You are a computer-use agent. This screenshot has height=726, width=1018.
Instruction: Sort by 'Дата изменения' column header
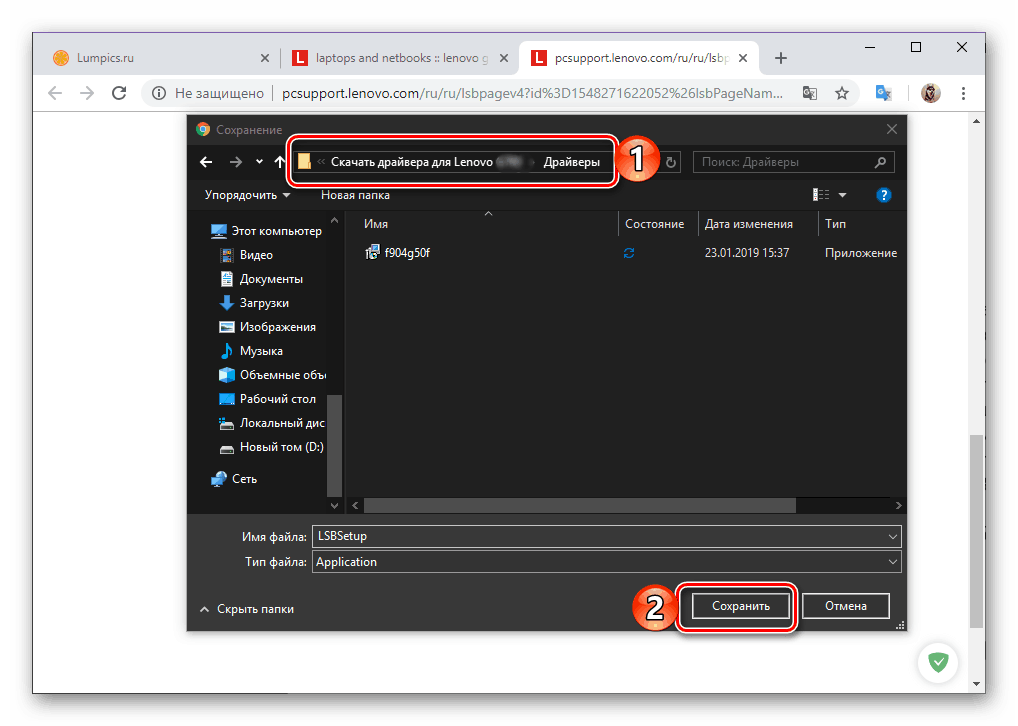pyautogui.click(x=749, y=223)
